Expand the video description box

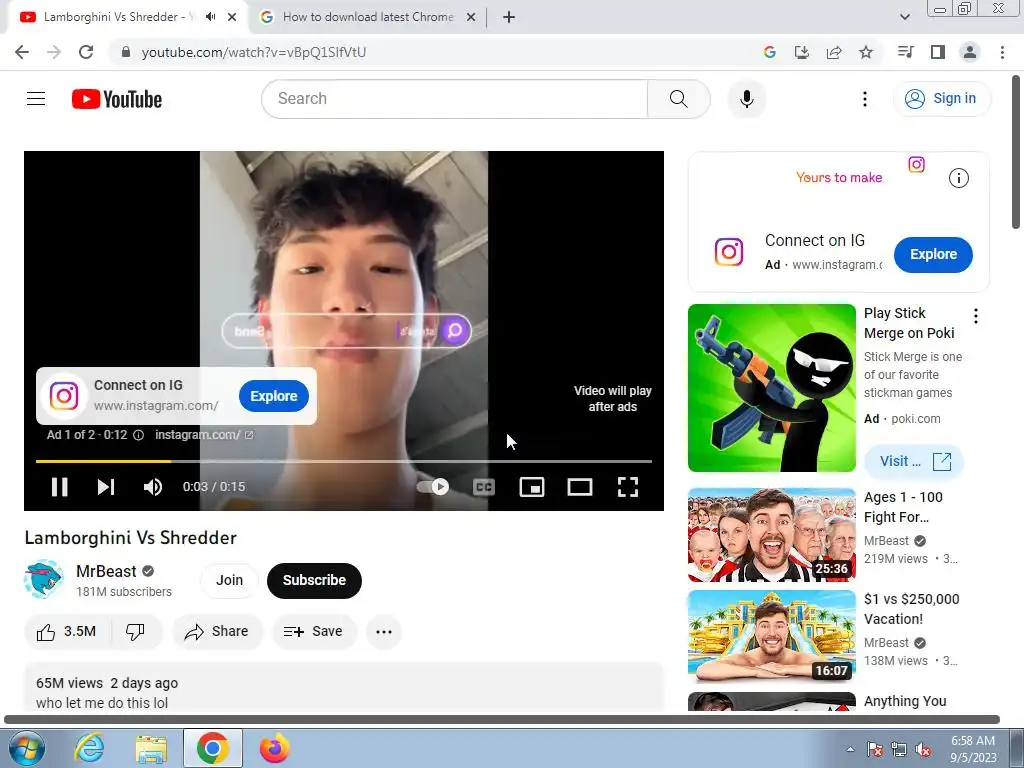tap(344, 687)
